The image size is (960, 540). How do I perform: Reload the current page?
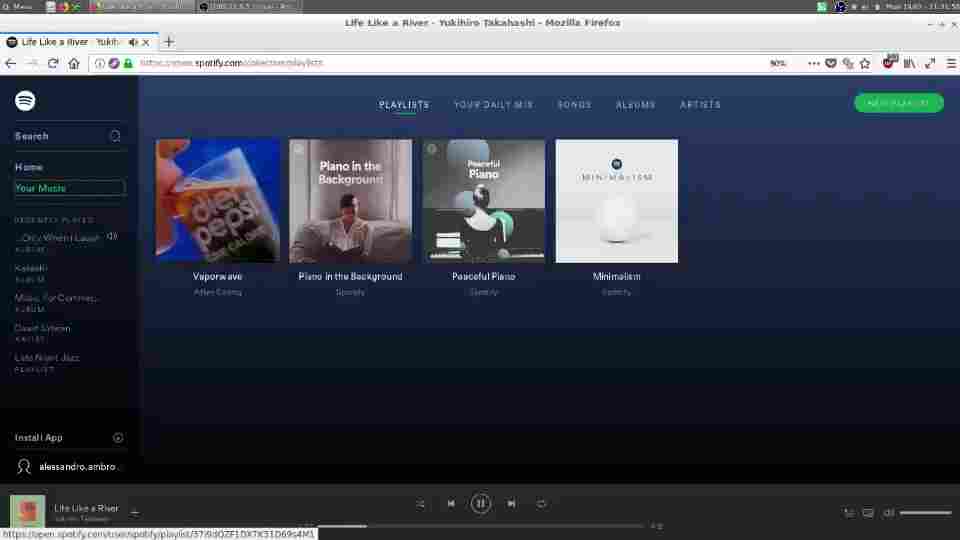click(x=53, y=63)
